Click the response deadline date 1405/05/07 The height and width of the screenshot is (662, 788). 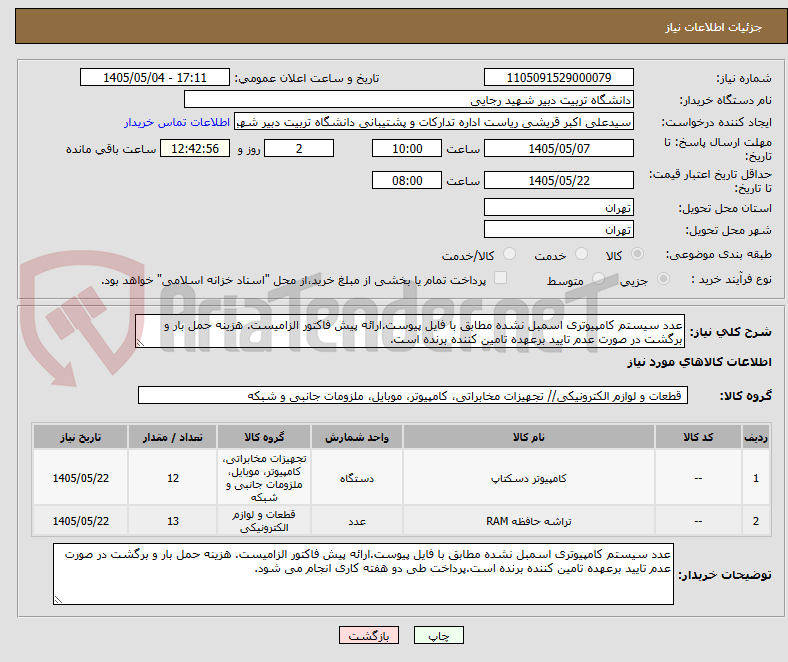click(x=559, y=148)
